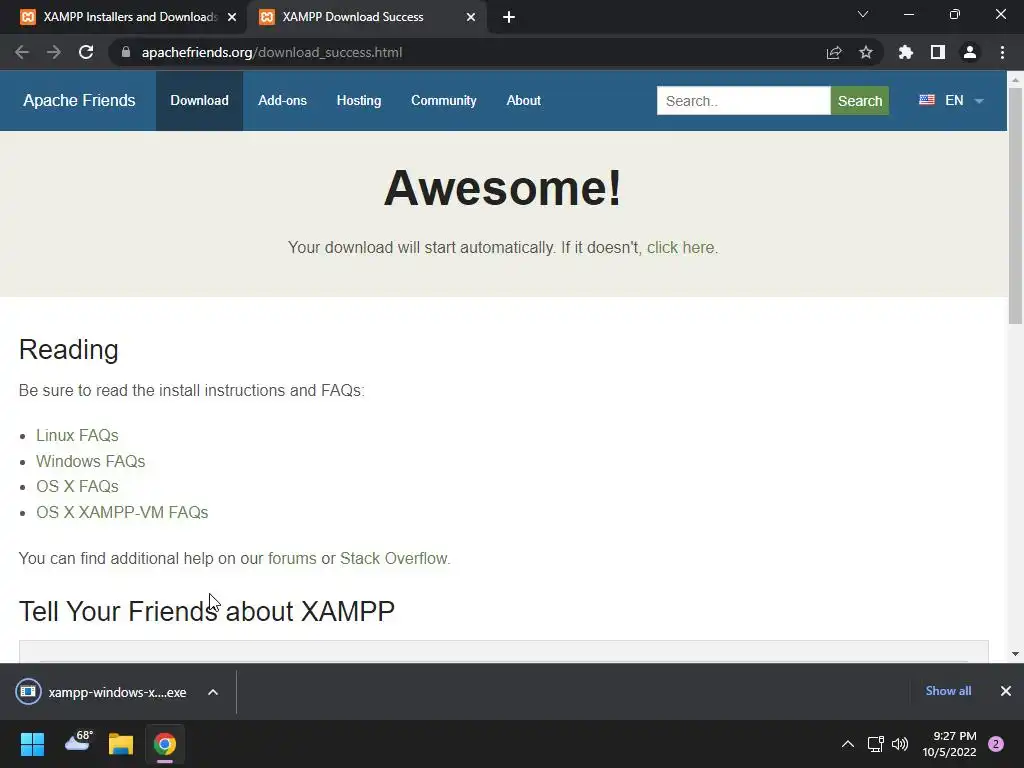This screenshot has height=768, width=1024.
Task: Open Chrome profile menu
Action: coord(970,52)
